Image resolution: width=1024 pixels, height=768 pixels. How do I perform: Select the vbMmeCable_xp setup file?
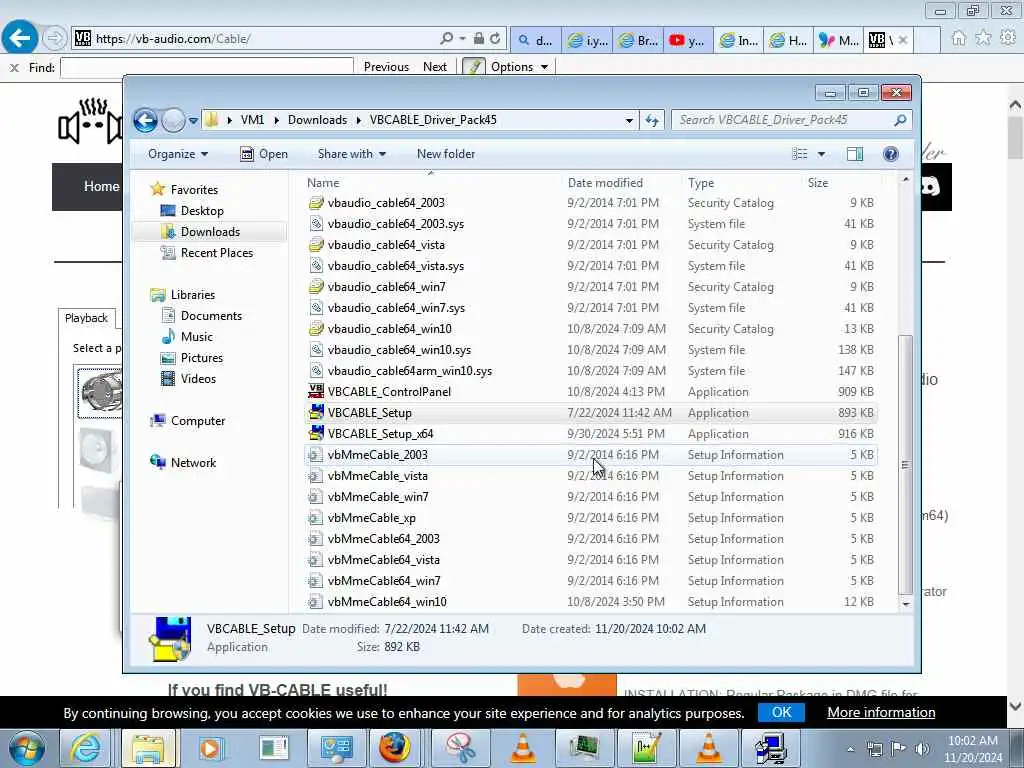[590, 517]
